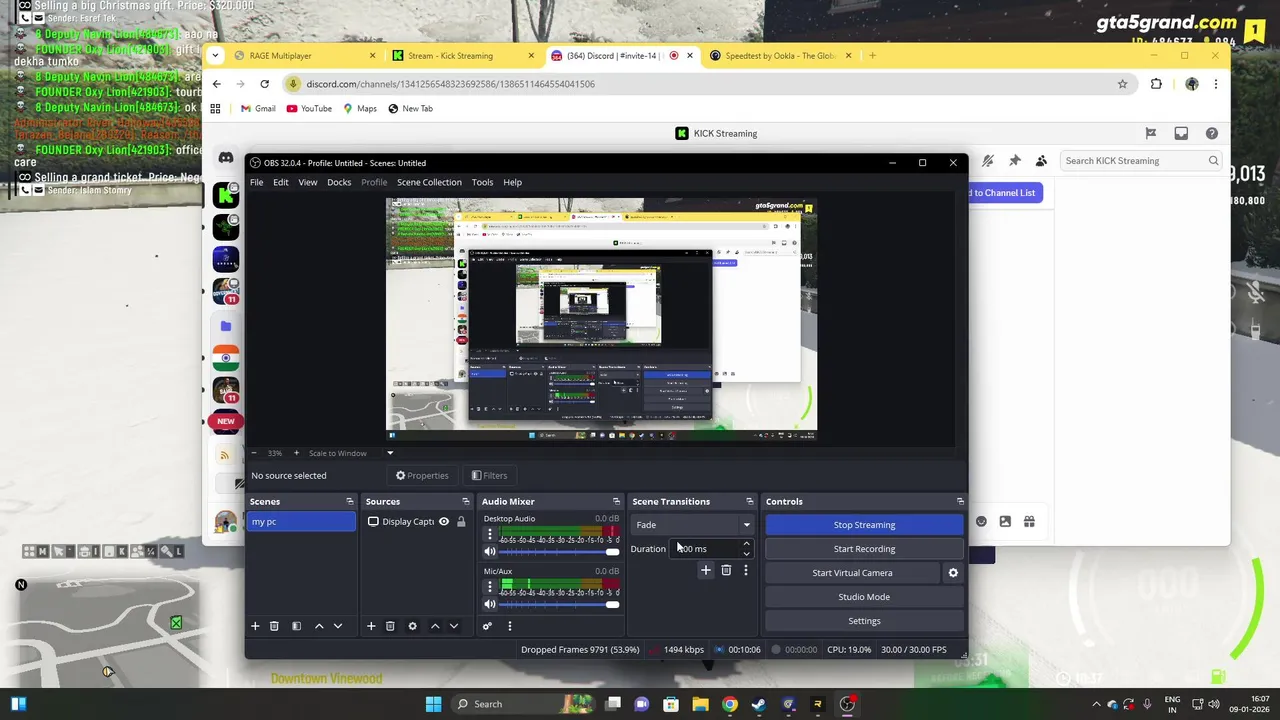Open transition three-dot properties menu
The height and width of the screenshot is (720, 1280).
745,570
